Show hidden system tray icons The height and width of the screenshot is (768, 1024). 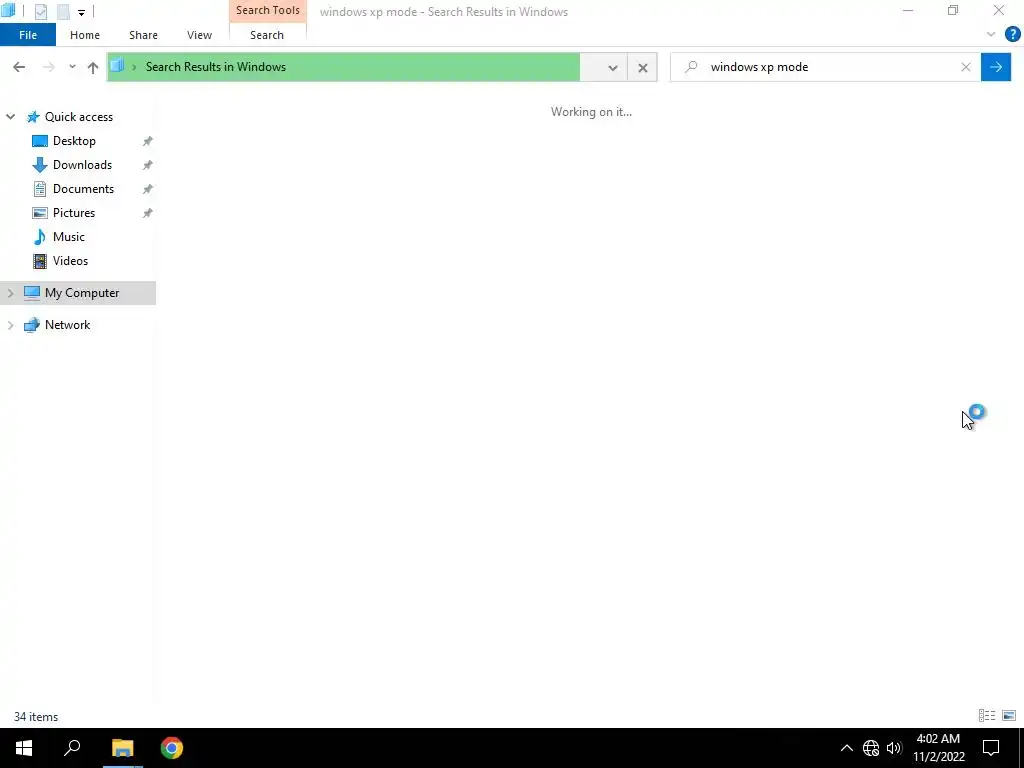tap(846, 748)
